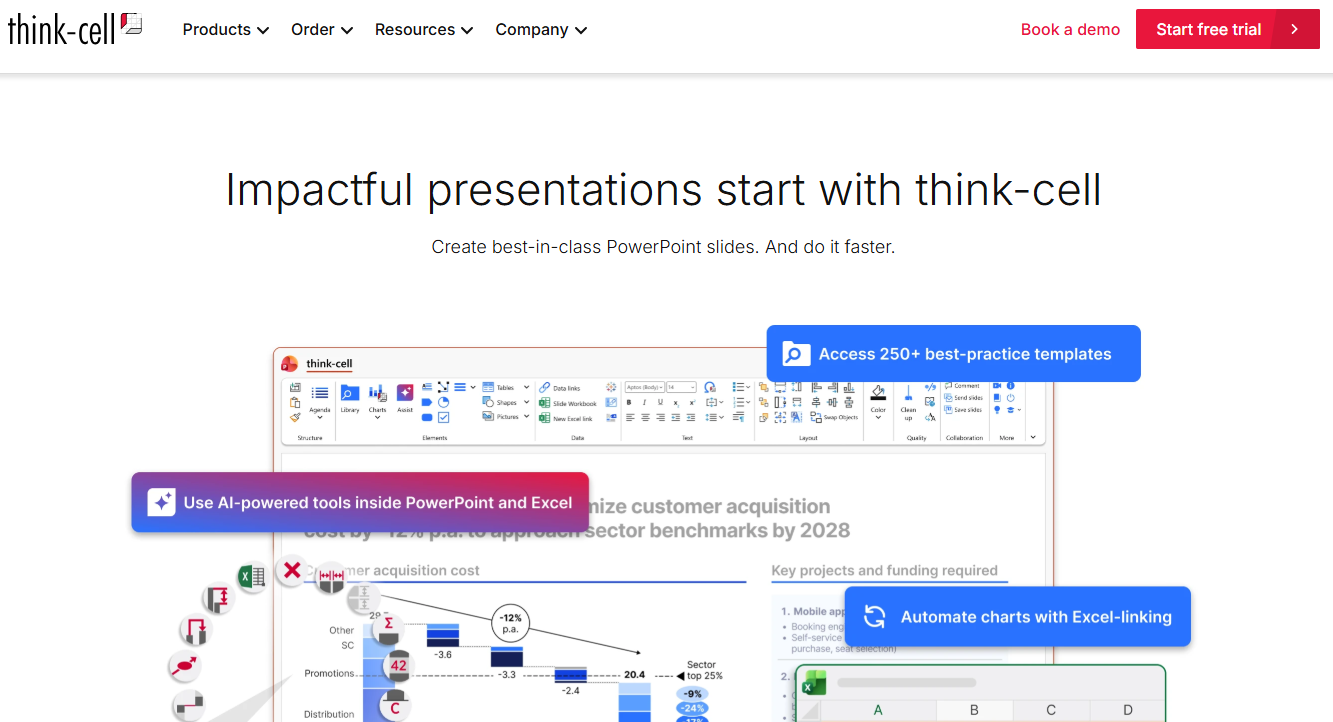Click the Book a demo link
This screenshot has height=722, width=1333.
coord(1070,30)
